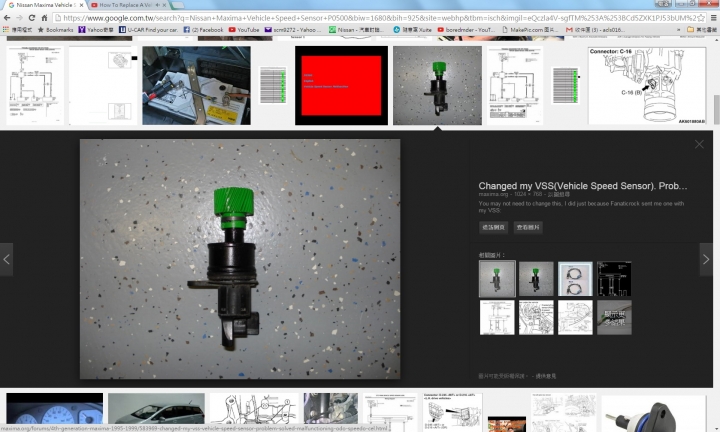Open the scm9272 Yahoo mail bookmark
The width and height of the screenshot is (720, 432).
coord(292,30)
